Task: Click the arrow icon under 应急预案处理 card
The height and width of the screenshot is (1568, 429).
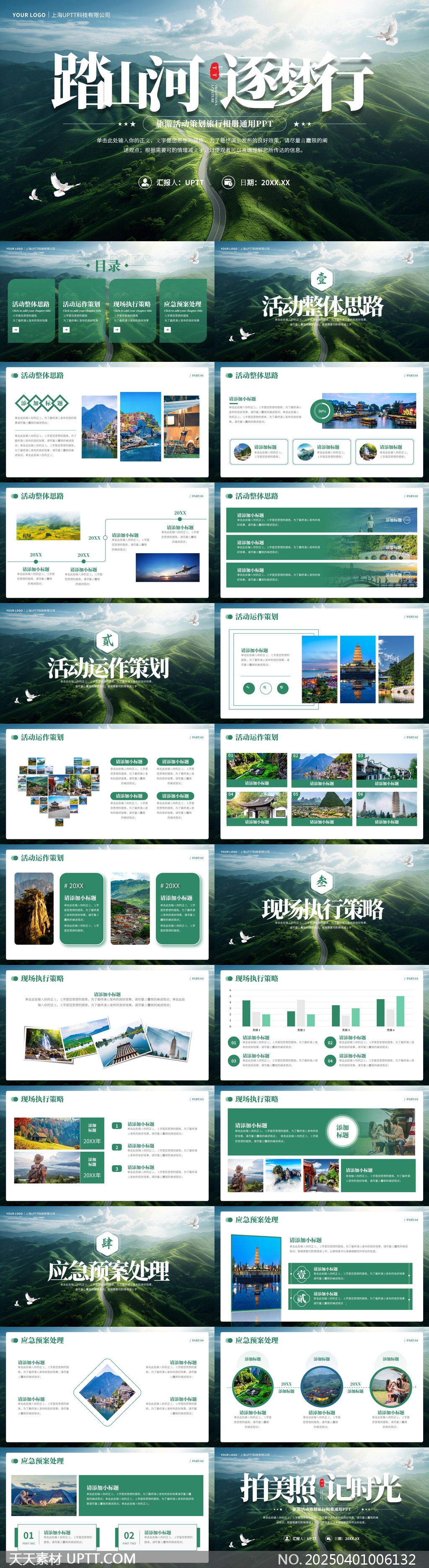Action: click(x=167, y=330)
